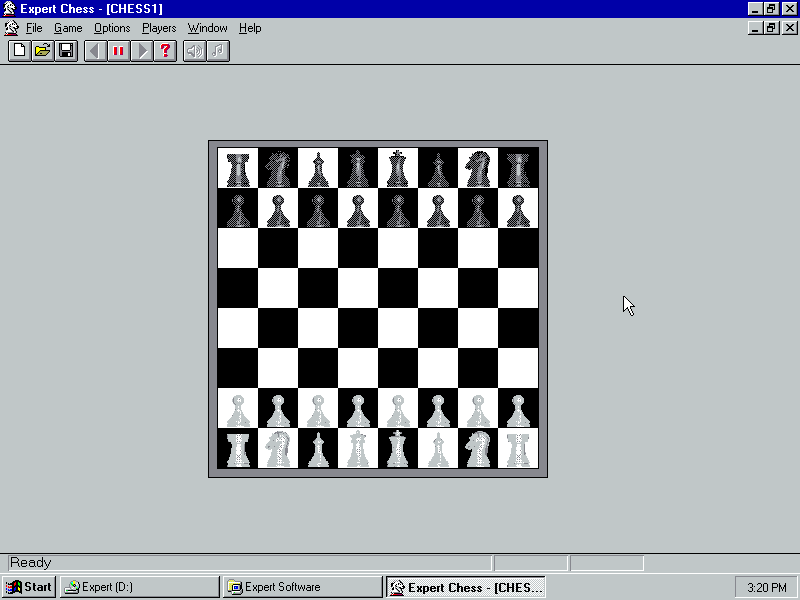Select the white pawn on g2
The height and width of the screenshot is (600, 800).
[478, 409]
